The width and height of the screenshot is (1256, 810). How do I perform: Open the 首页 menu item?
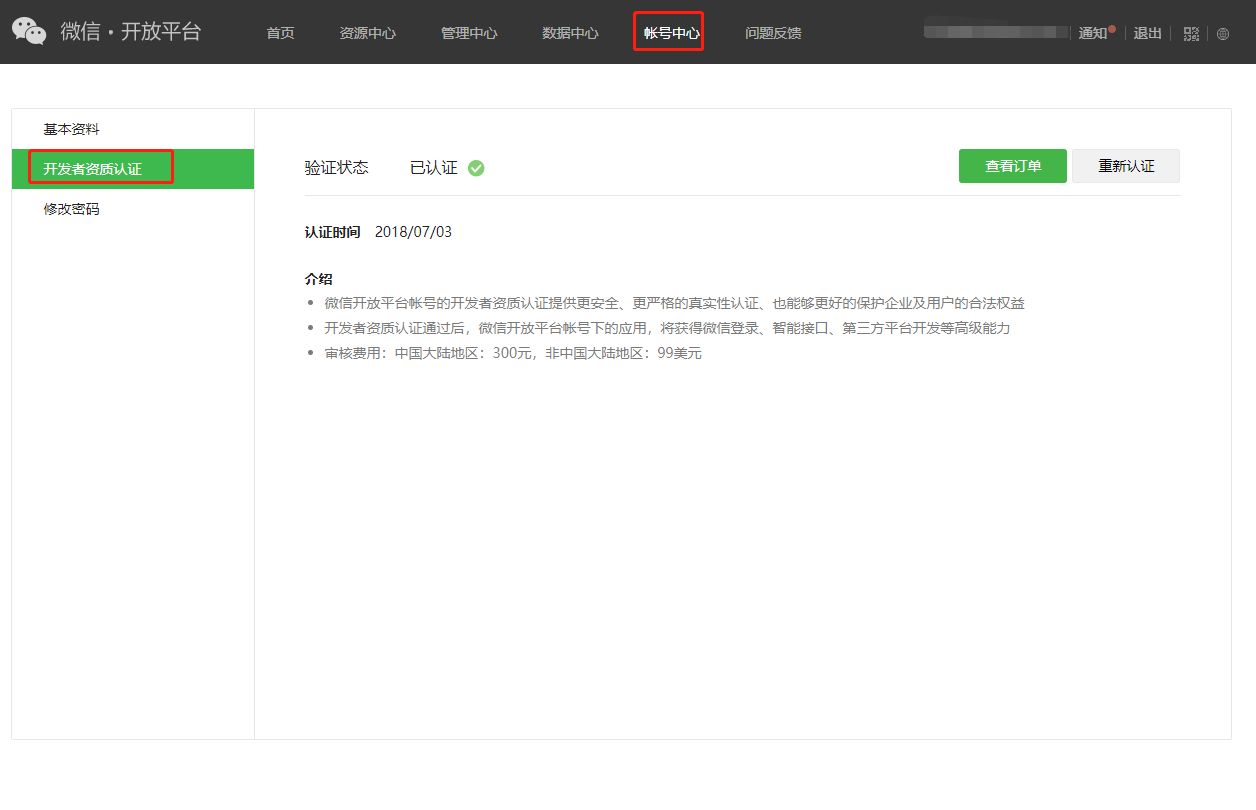tap(281, 33)
